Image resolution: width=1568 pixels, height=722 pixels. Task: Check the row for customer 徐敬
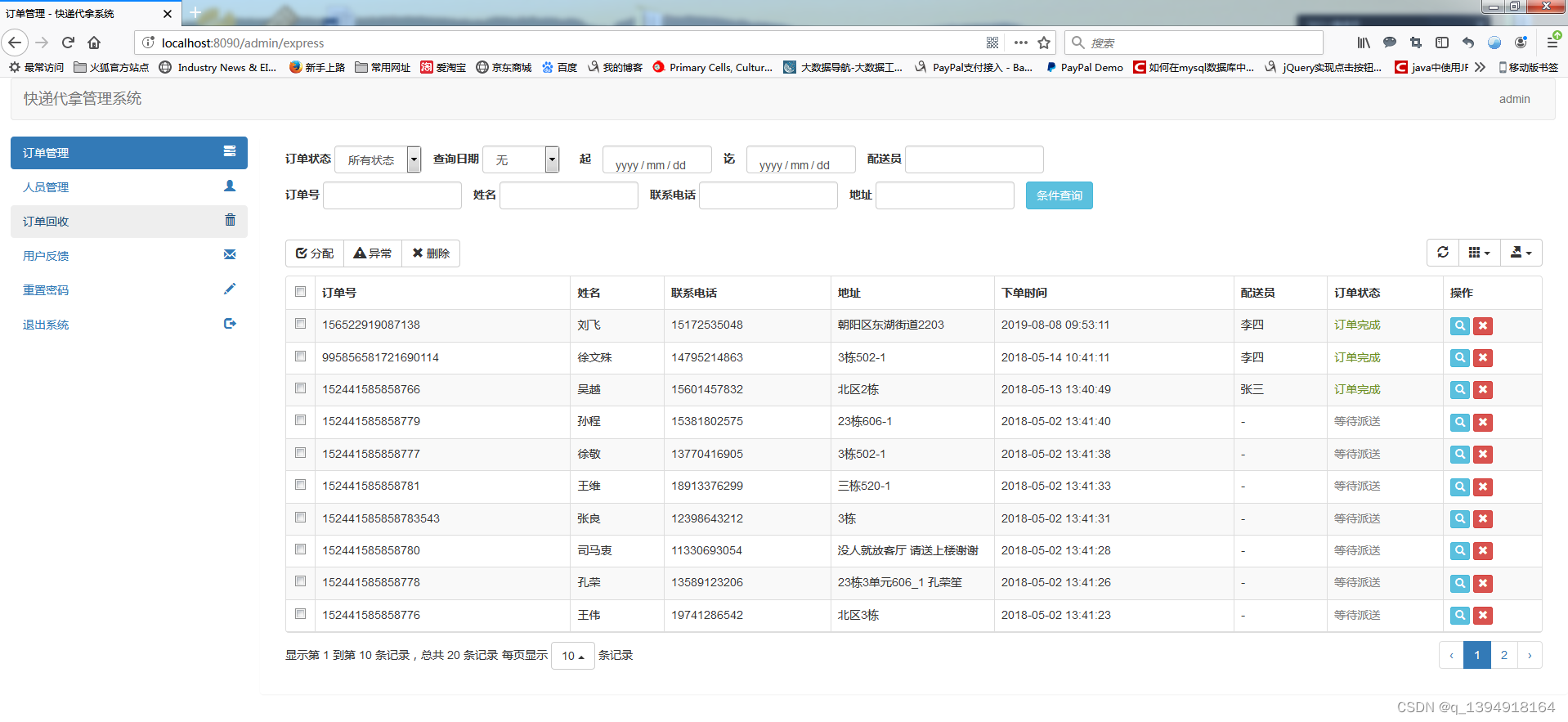301,453
